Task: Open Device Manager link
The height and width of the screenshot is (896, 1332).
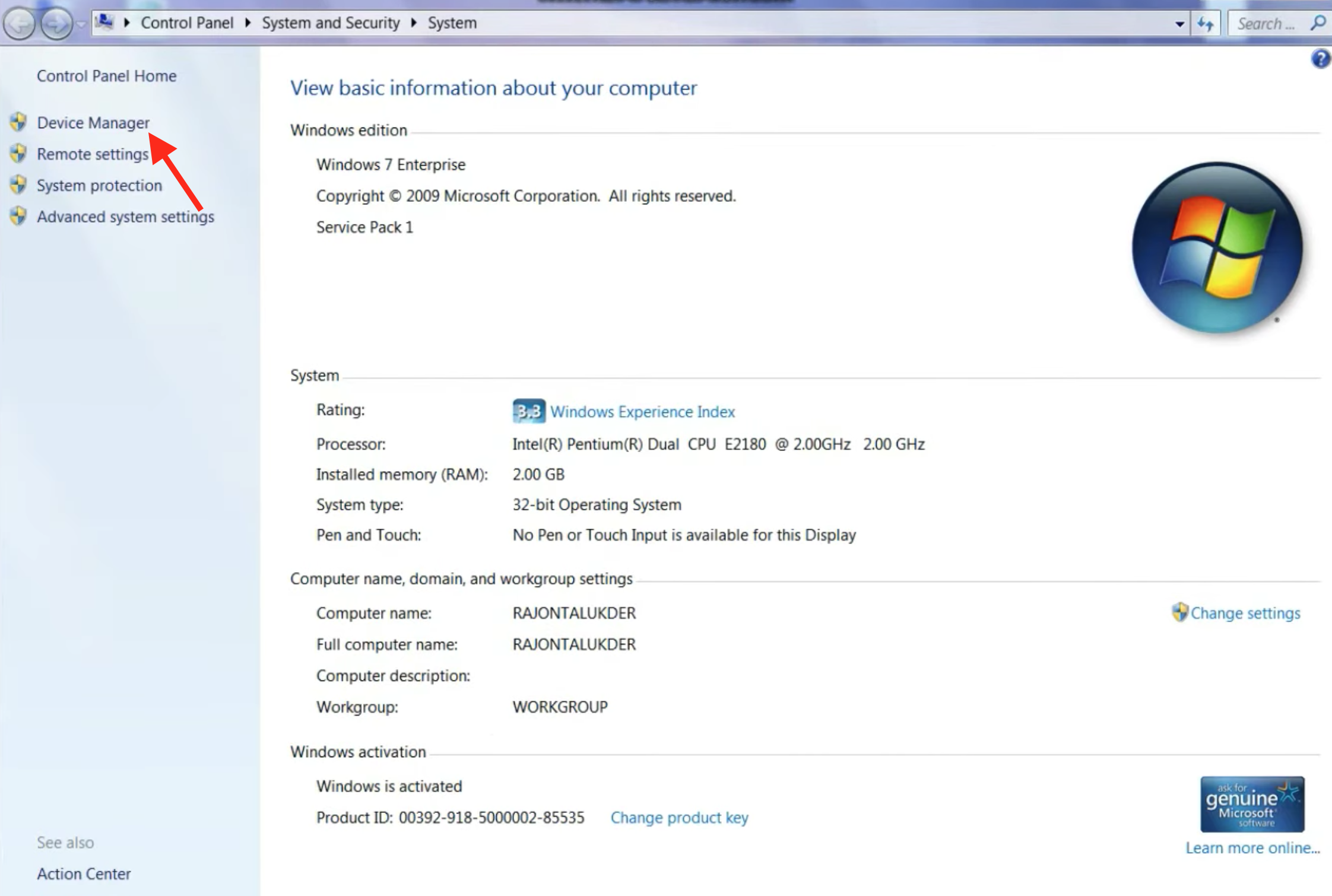Action: point(93,123)
